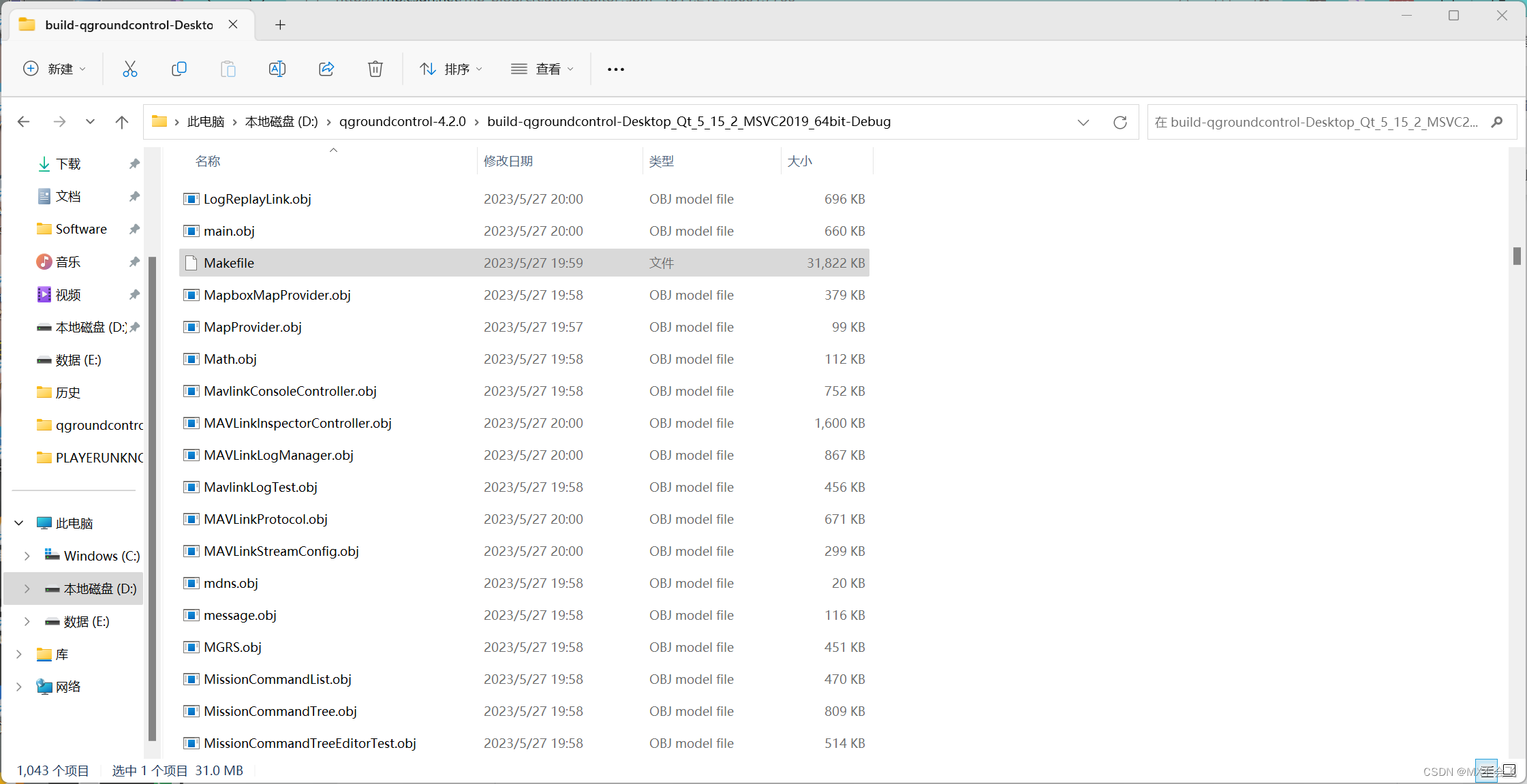Open the 排序 sort dropdown
Screen dimensions: 1527x784
pyautogui.click(x=450, y=68)
